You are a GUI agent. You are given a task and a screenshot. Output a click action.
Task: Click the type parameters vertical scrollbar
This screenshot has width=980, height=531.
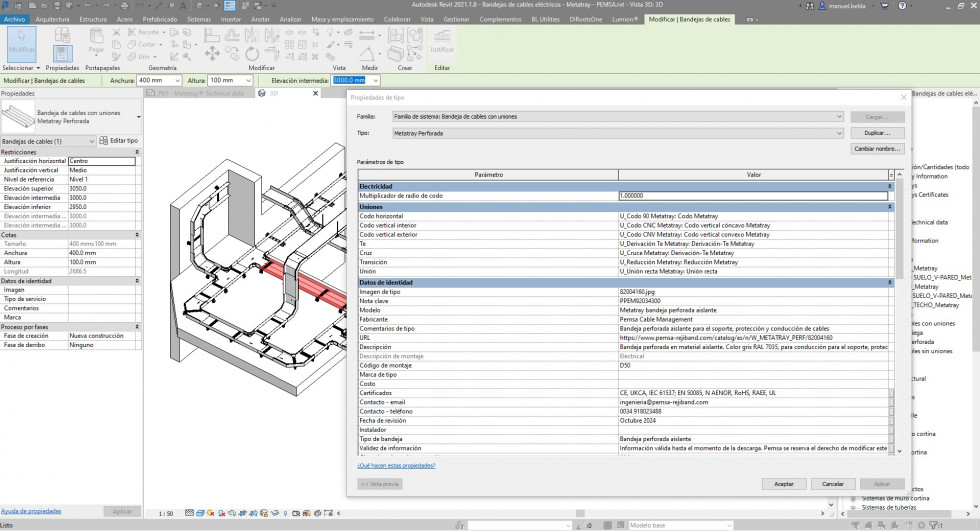tap(899, 228)
